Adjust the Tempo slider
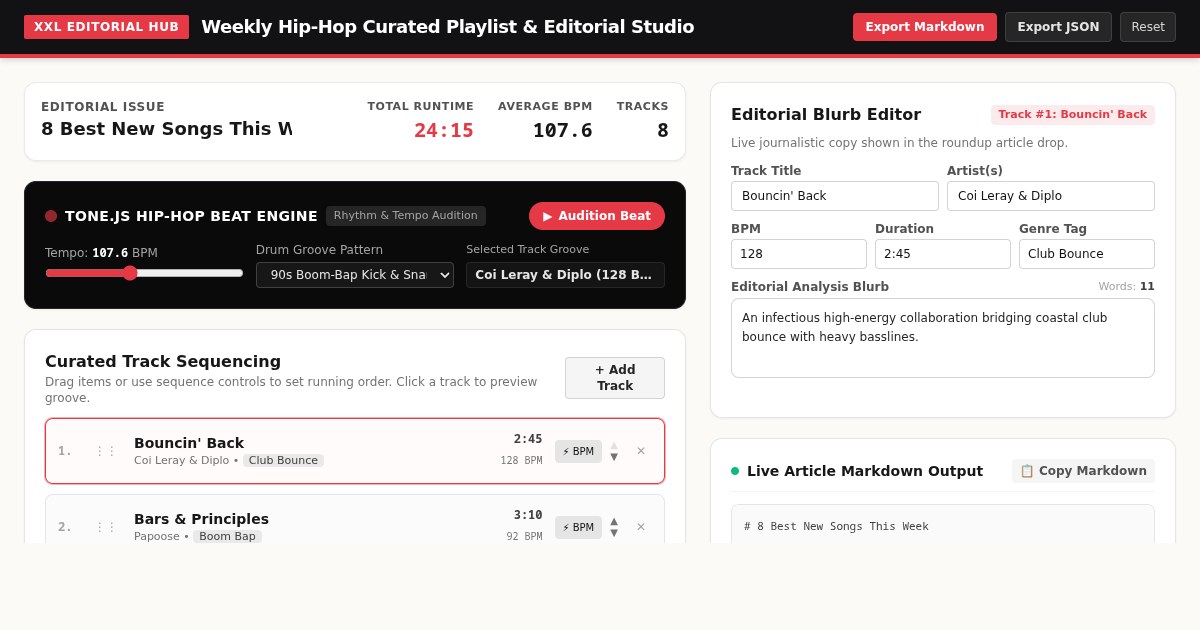This screenshot has height=630, width=1200. (144, 273)
